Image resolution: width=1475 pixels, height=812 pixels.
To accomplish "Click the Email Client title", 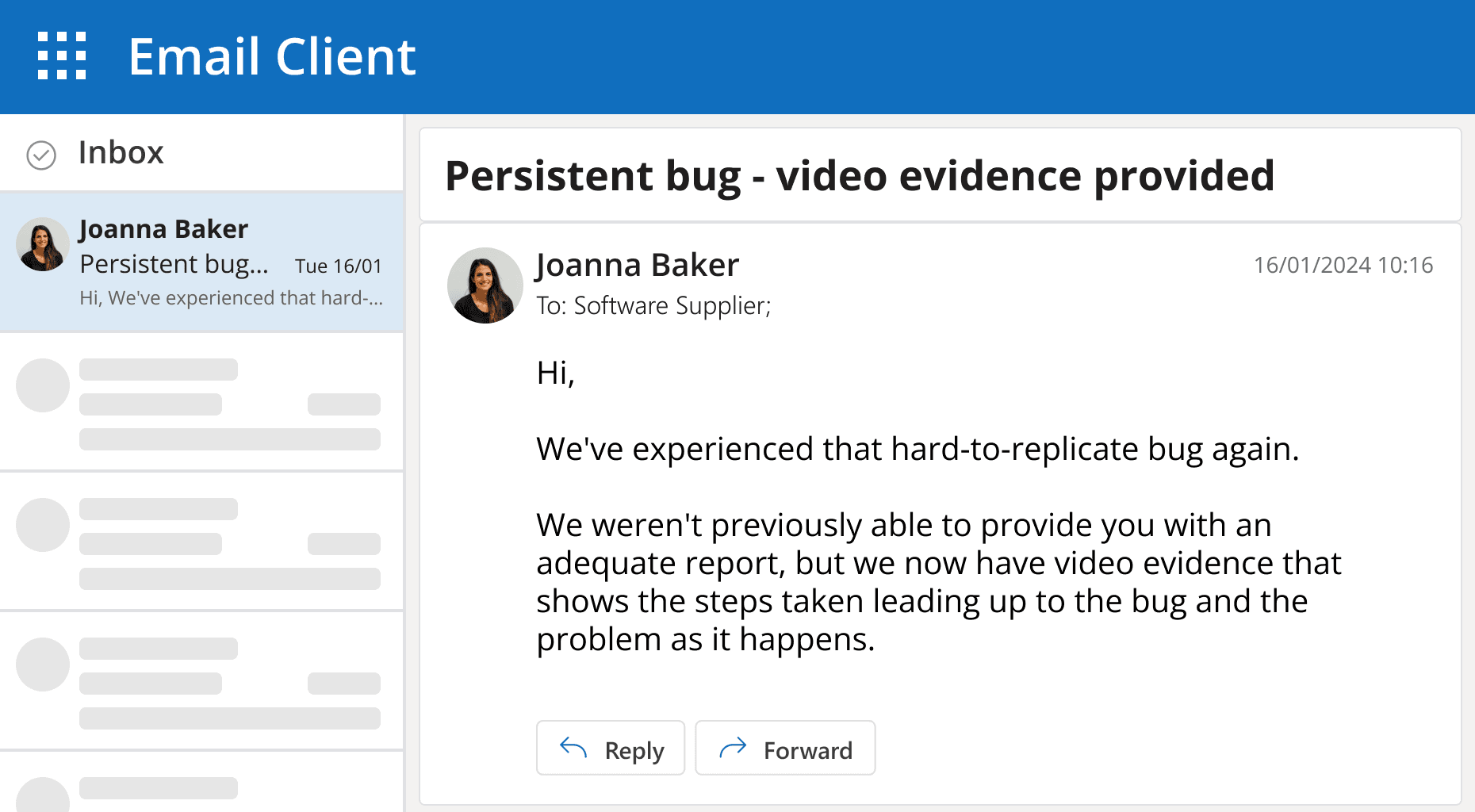I will [272, 57].
